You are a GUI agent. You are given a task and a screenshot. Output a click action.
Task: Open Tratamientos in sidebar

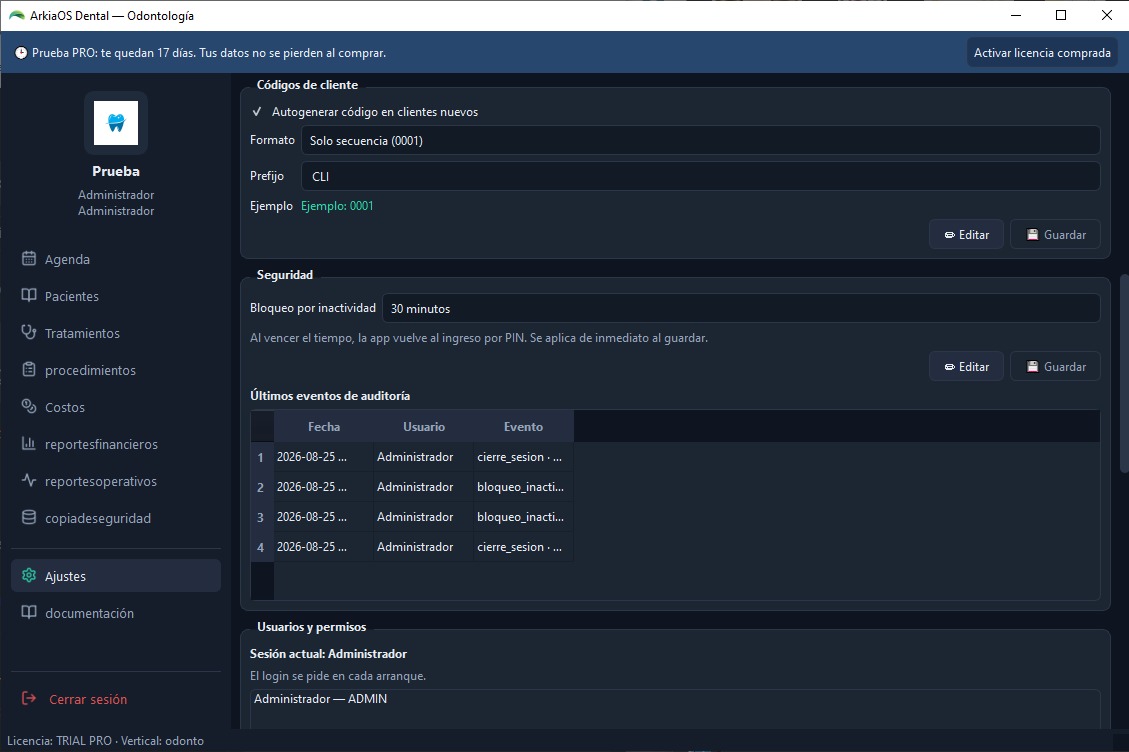pos(116,333)
